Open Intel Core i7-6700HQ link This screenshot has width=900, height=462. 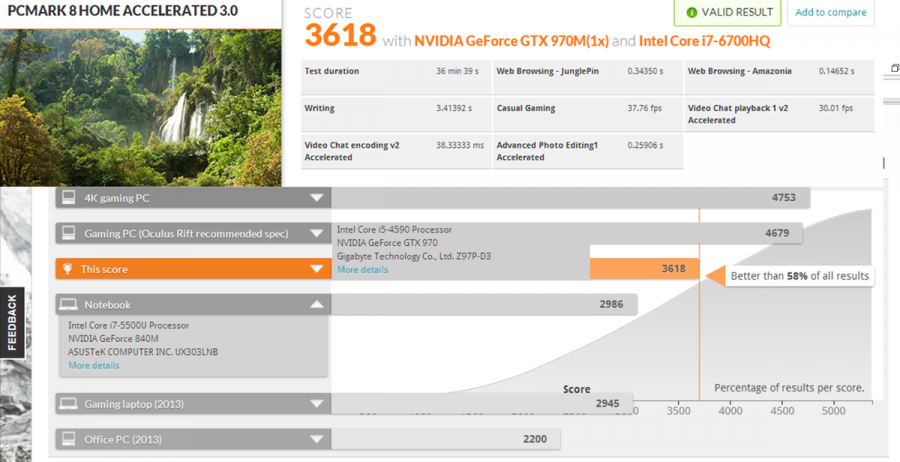point(704,41)
